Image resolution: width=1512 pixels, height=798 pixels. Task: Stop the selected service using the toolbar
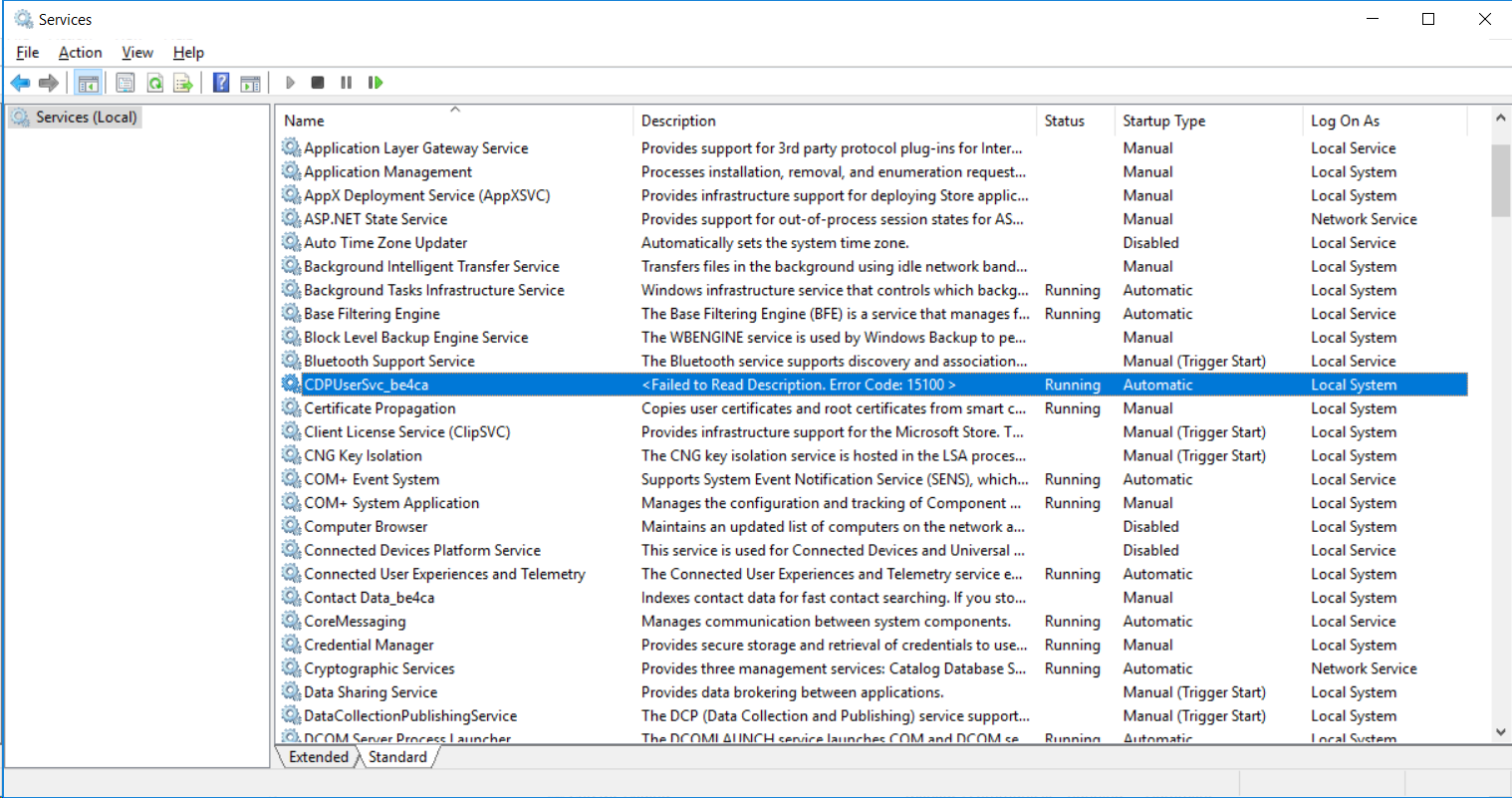[x=318, y=83]
